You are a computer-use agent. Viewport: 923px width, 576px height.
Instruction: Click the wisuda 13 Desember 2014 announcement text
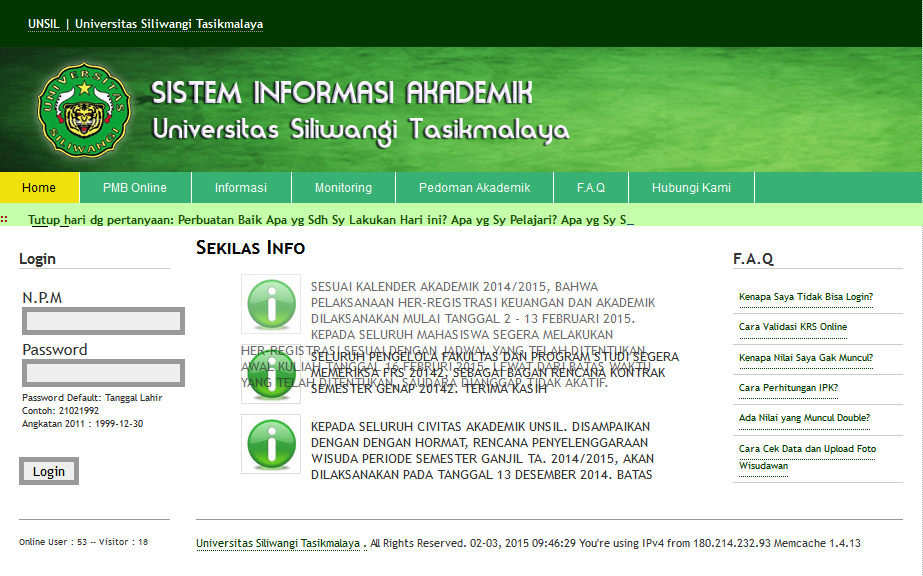[481, 451]
